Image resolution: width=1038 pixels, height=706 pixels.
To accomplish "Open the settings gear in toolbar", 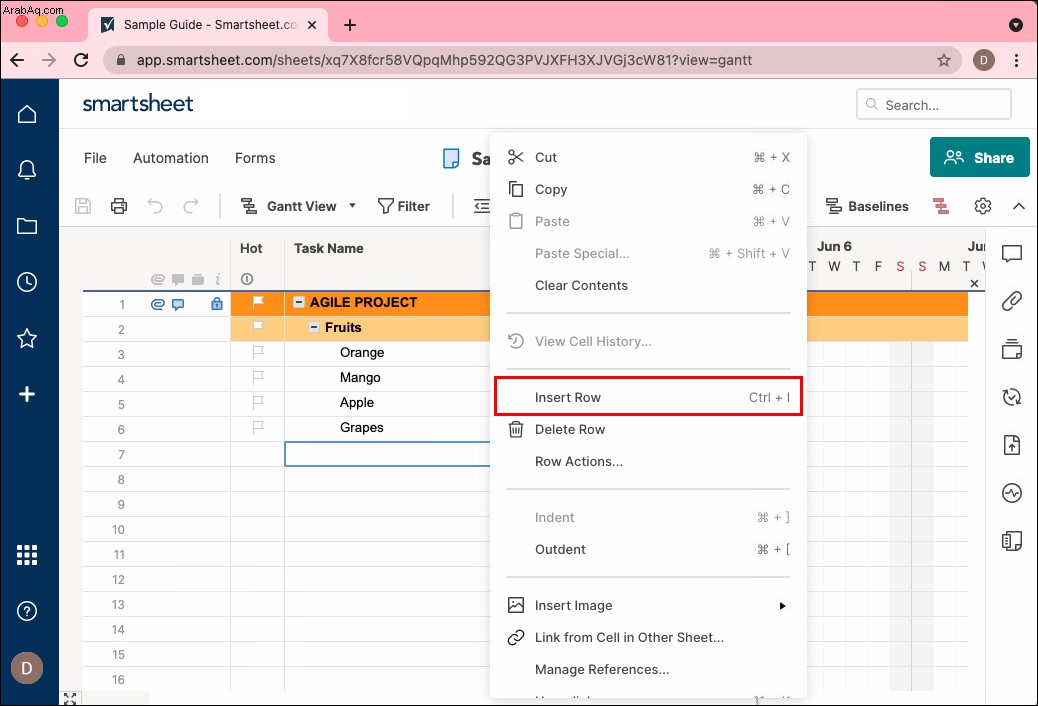I will 982,206.
